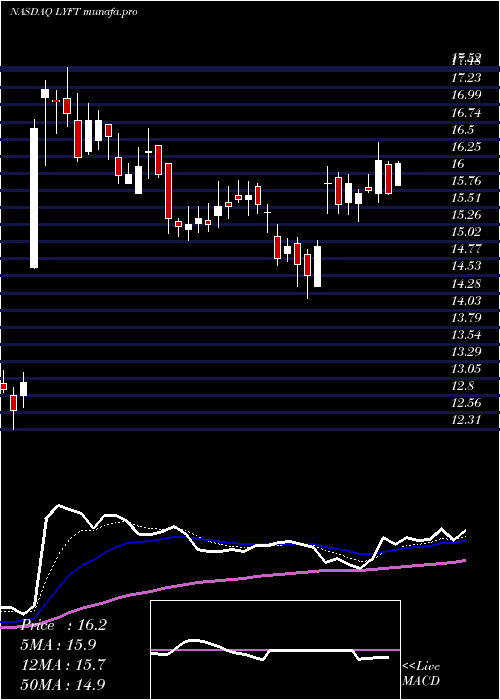This screenshot has width=500, height=700.
Task: Click the 13.05 price axis label
Action: click(x=466, y=368)
